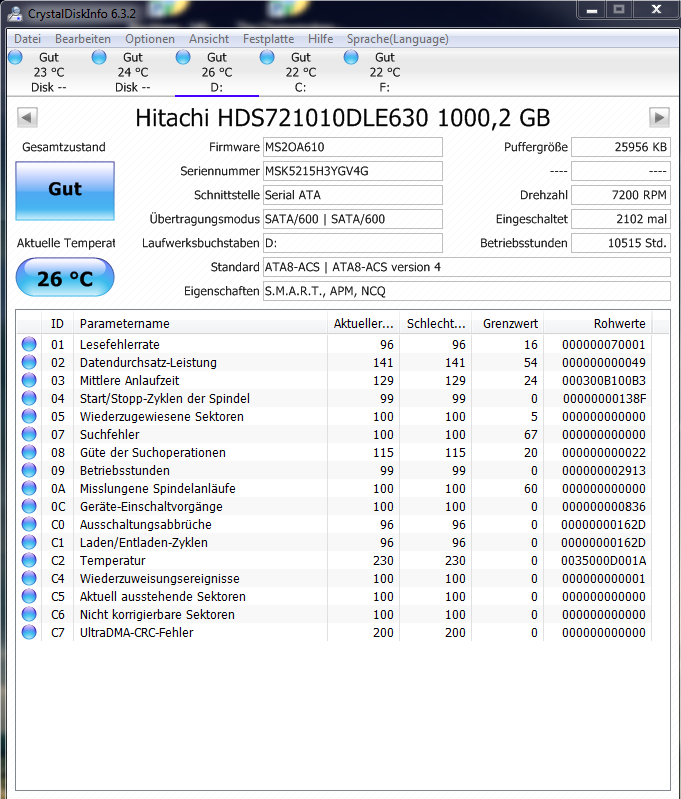This screenshot has height=799, width=681.
Task: Click raw value 0000000138F
Action: click(604, 399)
